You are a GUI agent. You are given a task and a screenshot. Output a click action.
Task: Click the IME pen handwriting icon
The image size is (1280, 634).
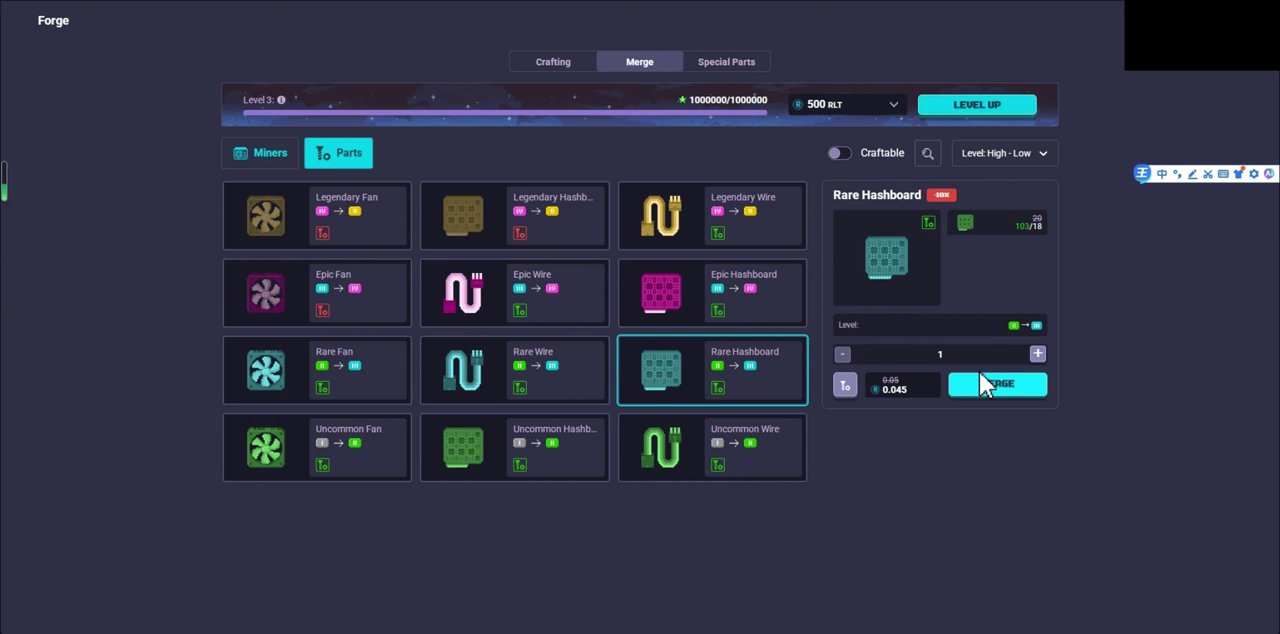tap(1192, 174)
